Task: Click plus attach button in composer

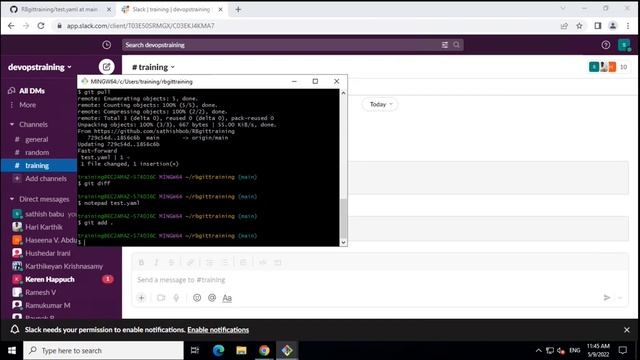Action: 142,298
